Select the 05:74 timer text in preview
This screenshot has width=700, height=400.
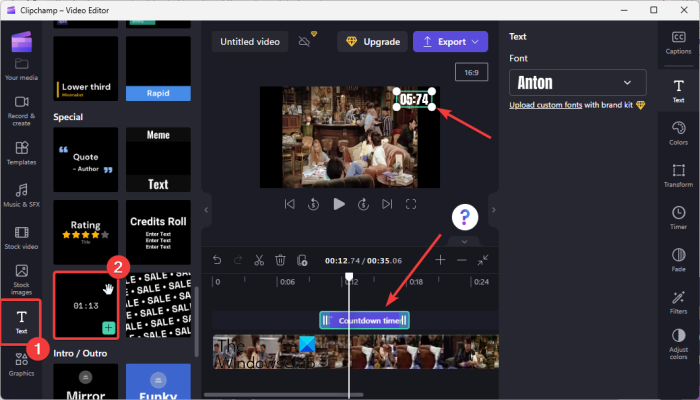coord(414,99)
